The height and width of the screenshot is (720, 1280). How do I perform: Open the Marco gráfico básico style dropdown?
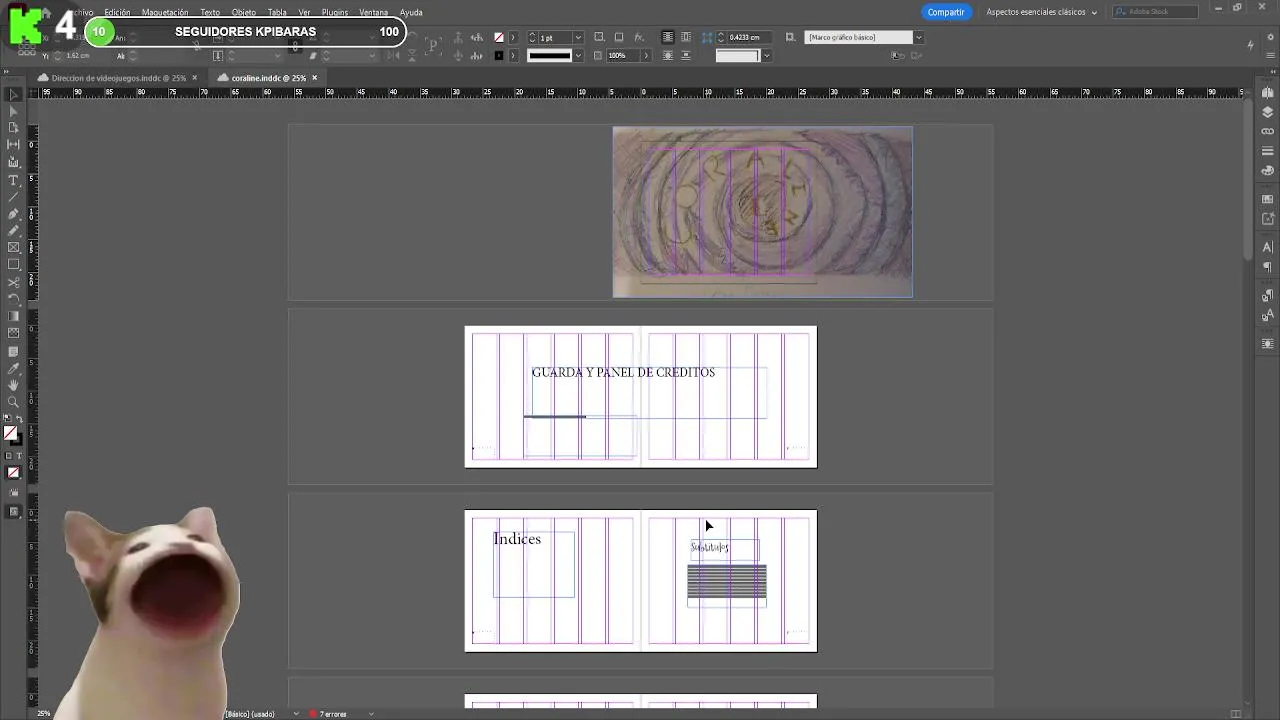coord(918,38)
